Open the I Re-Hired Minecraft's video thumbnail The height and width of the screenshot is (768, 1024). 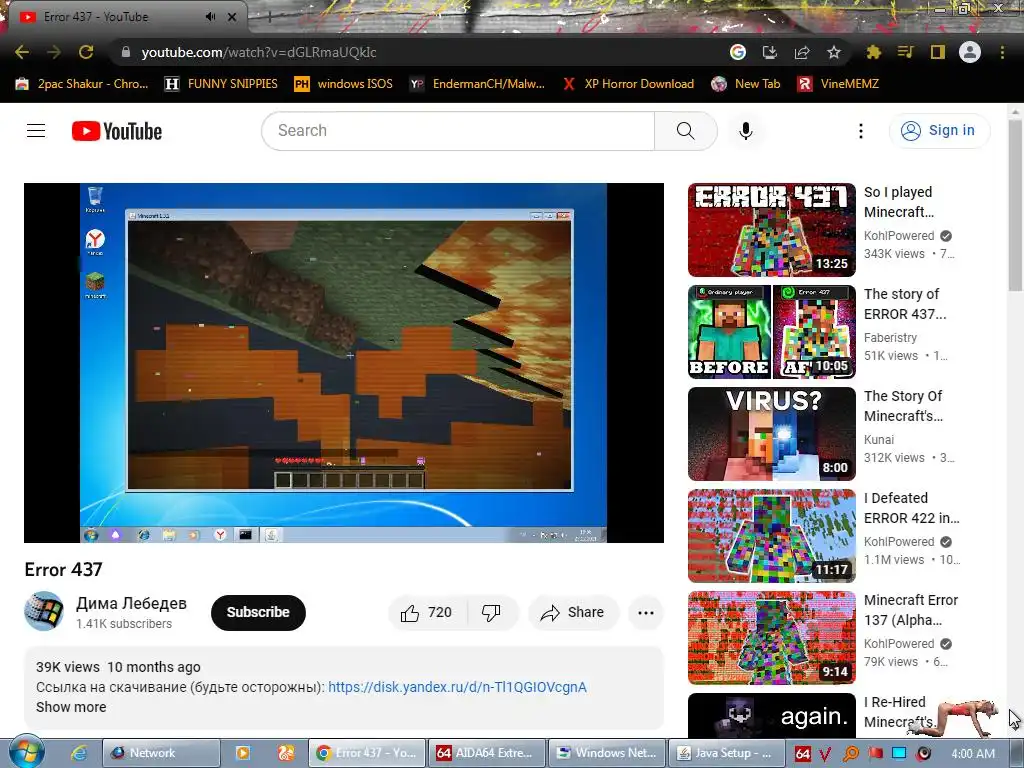[771, 716]
